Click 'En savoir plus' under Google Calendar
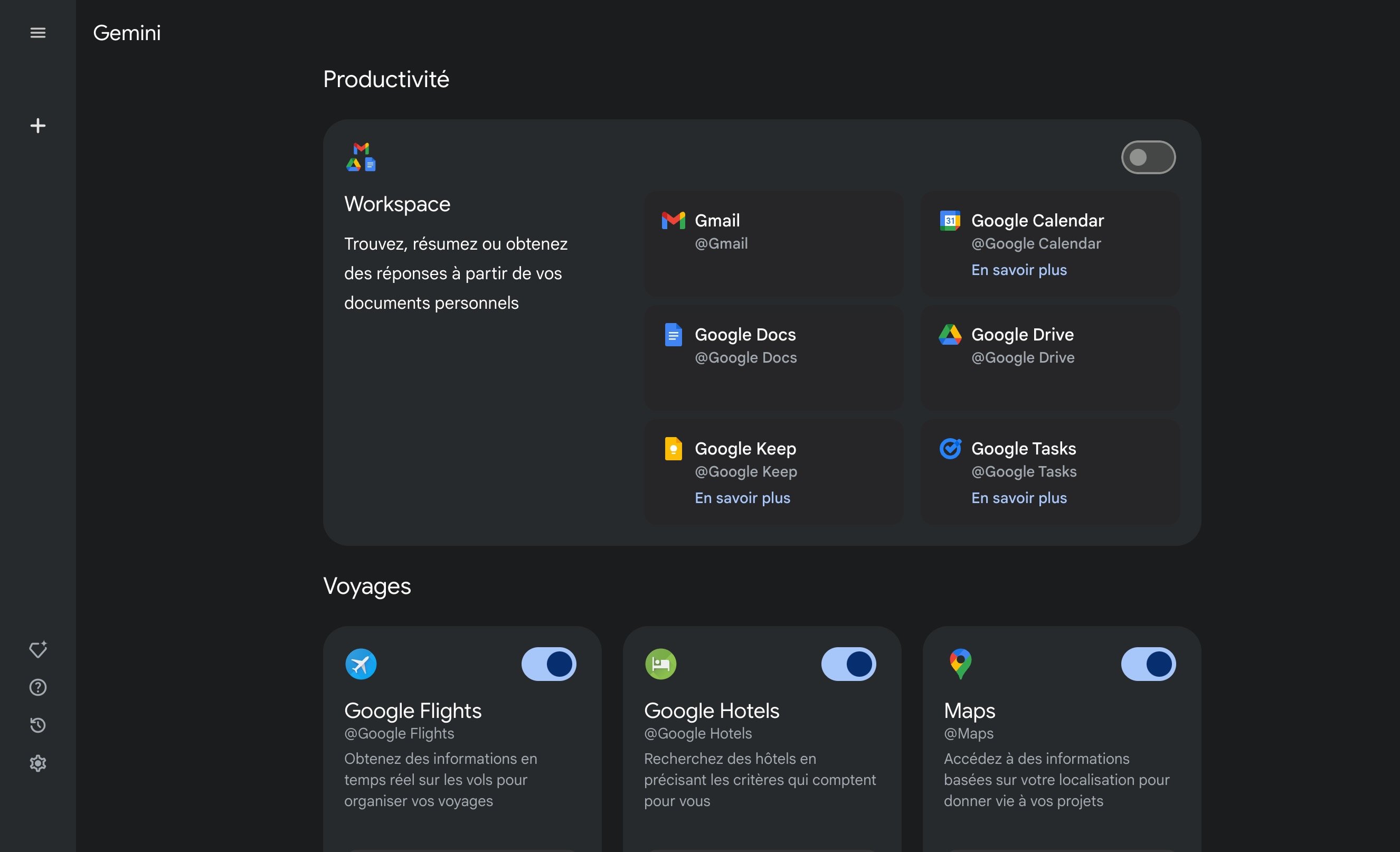The height and width of the screenshot is (852, 1400). (1018, 270)
